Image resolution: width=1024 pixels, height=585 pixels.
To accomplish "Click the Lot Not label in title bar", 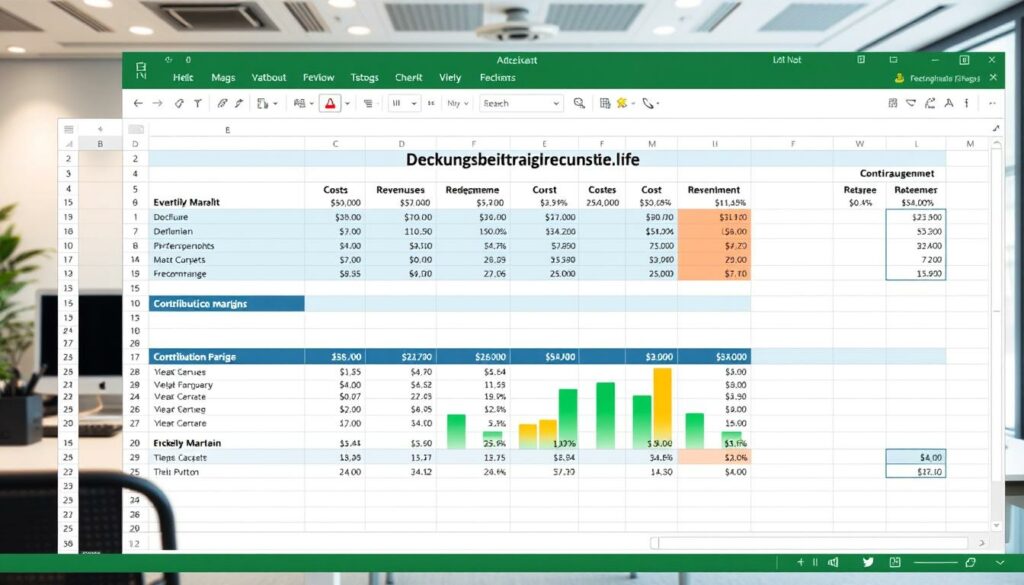I will pos(787,59).
